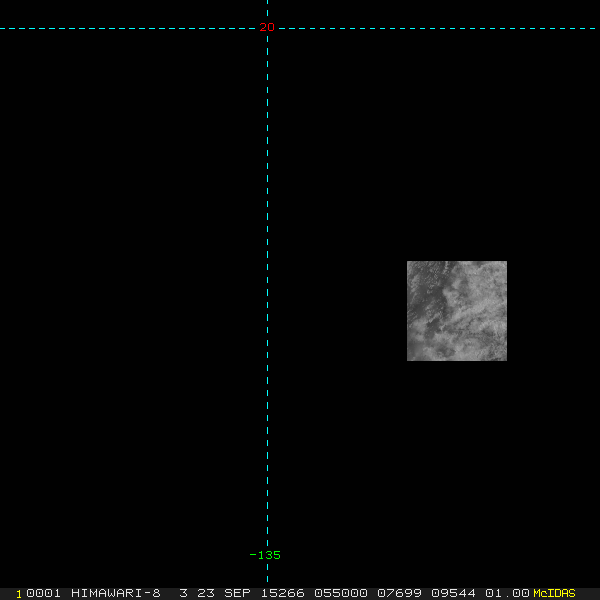Click the 09544 element coordinate value
Screen dimensions: 600x600
(x=453, y=593)
